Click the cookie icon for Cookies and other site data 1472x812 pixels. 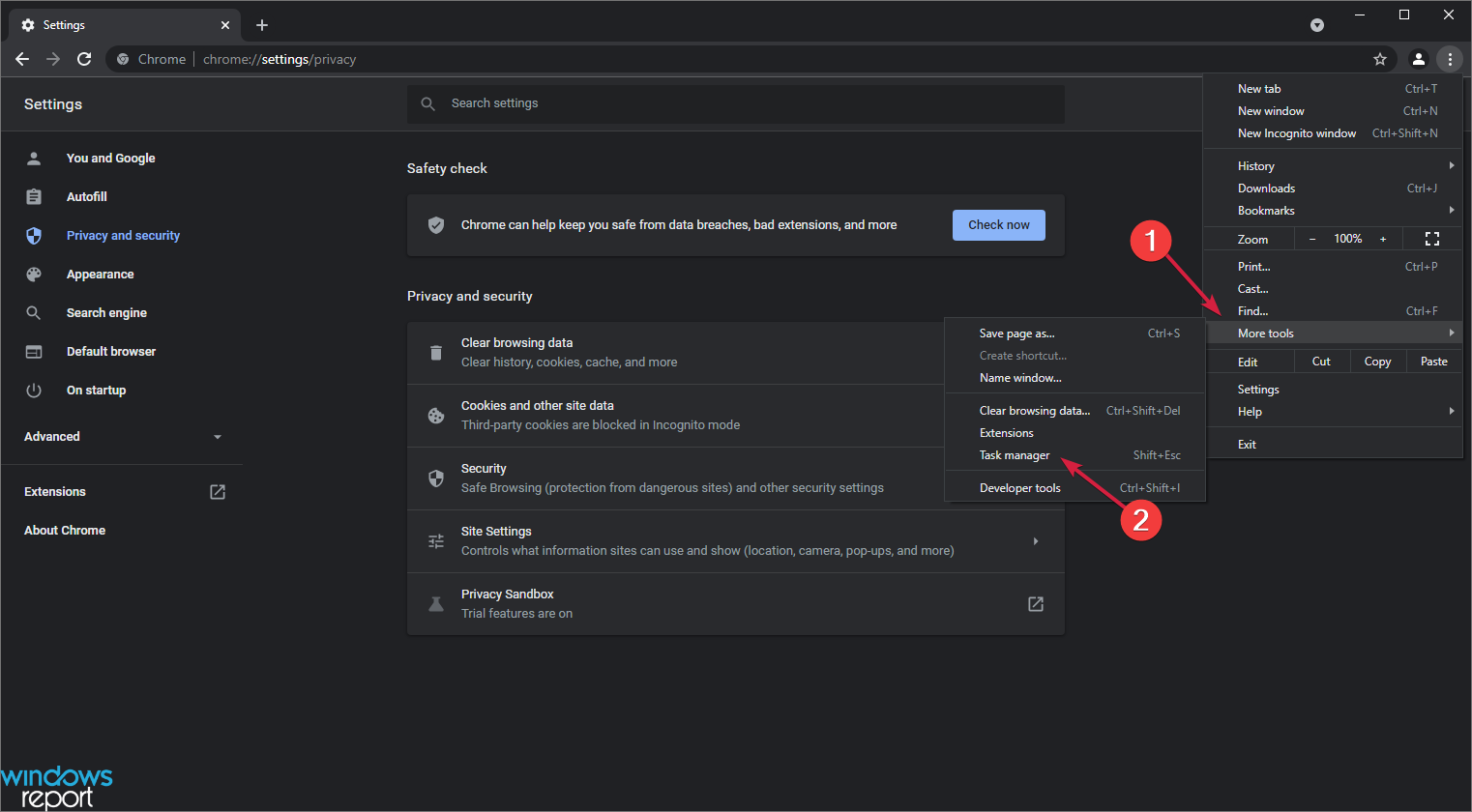pos(436,416)
